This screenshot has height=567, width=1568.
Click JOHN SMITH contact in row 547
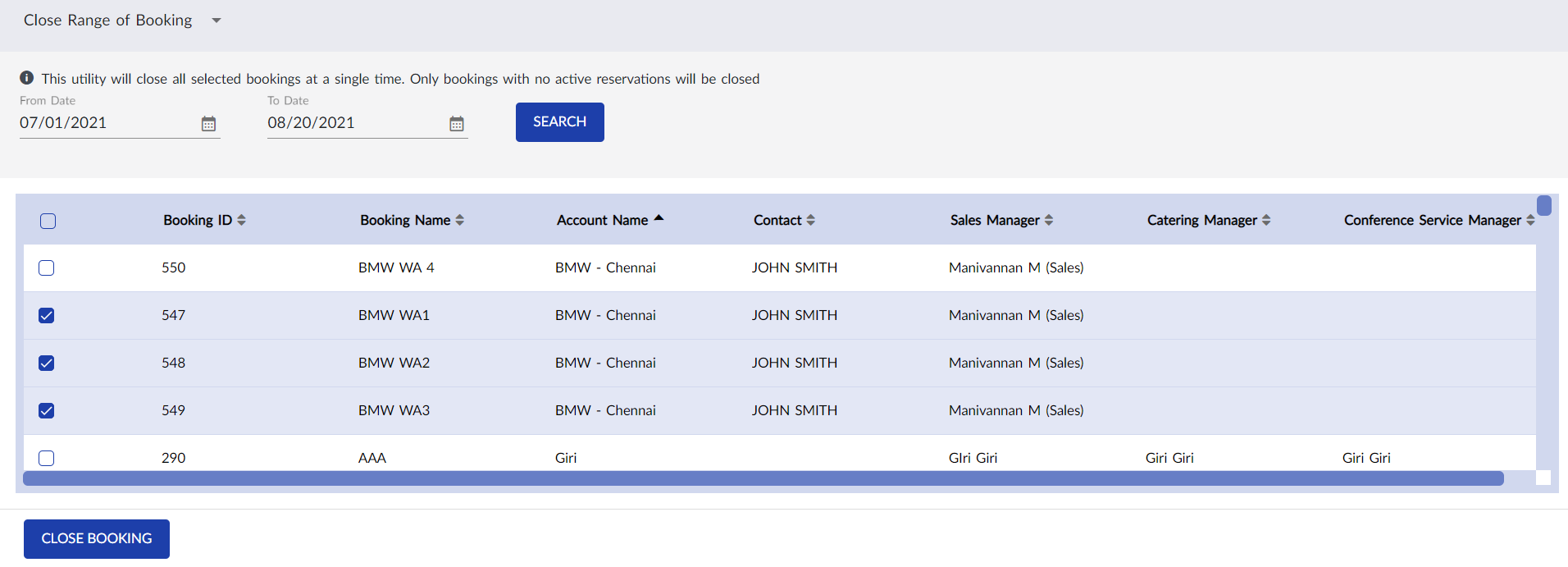tap(795, 315)
